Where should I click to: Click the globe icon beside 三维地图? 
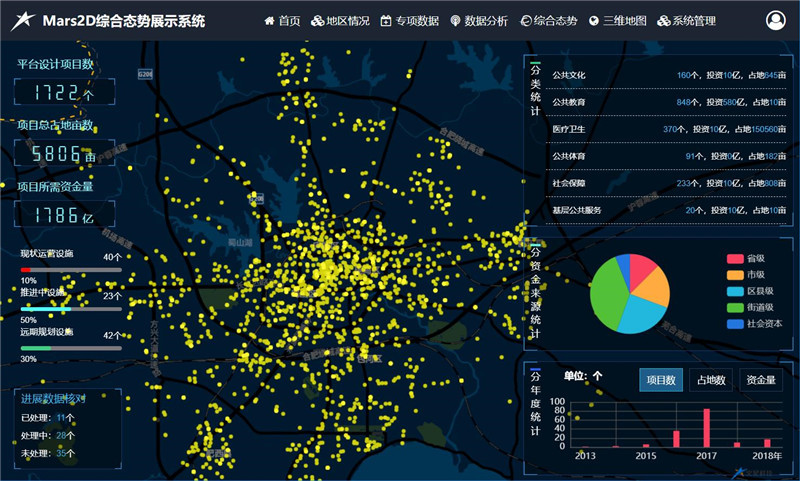coord(593,21)
